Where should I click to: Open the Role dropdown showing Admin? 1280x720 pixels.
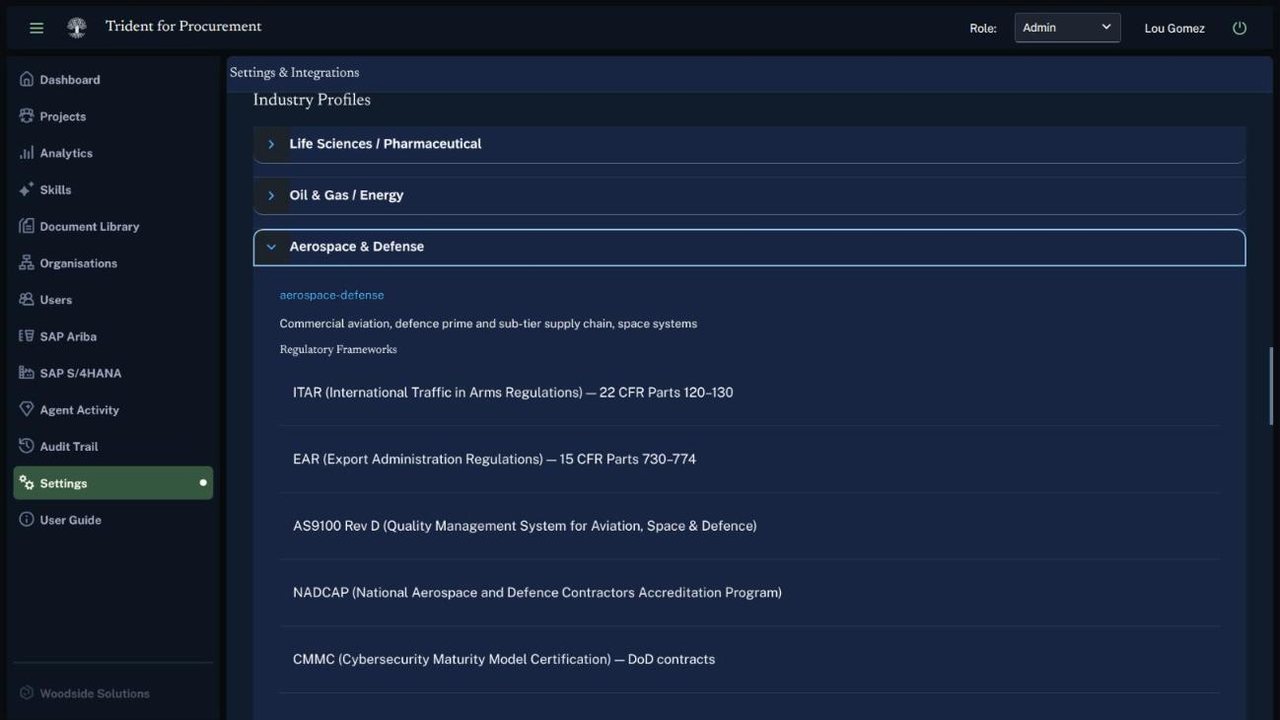pos(1067,28)
